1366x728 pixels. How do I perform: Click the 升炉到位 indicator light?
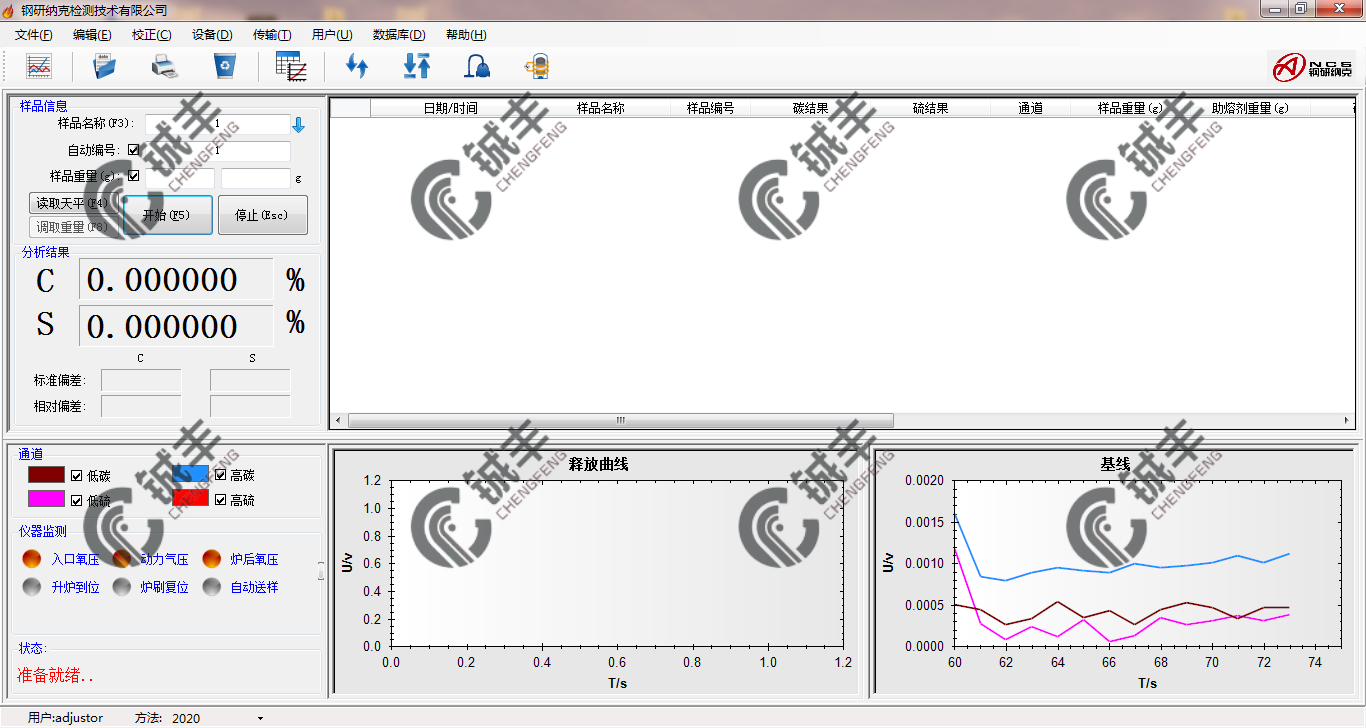pos(32,587)
